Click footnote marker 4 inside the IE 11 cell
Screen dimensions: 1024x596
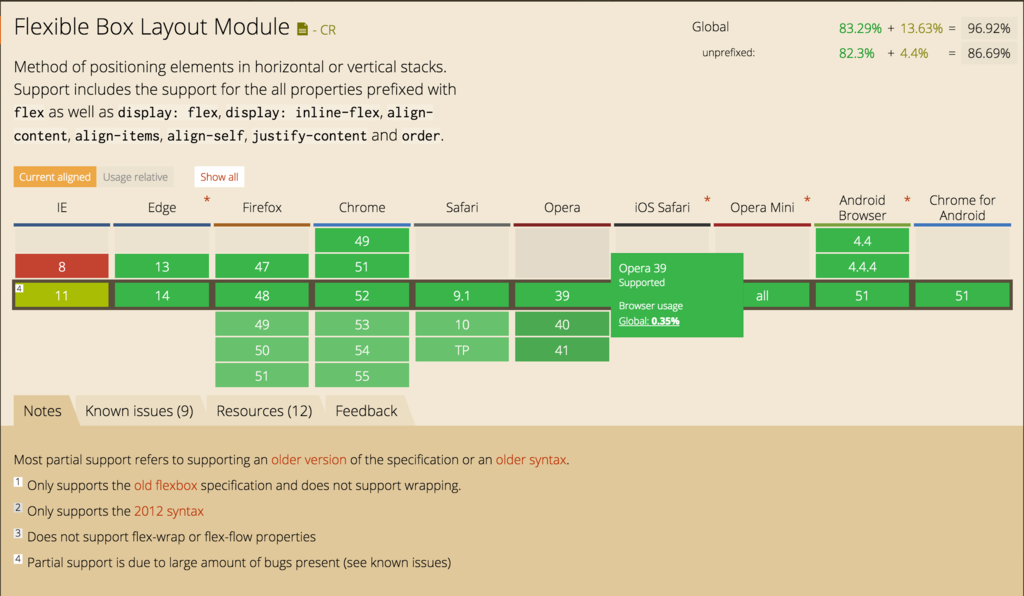click(x=20, y=287)
